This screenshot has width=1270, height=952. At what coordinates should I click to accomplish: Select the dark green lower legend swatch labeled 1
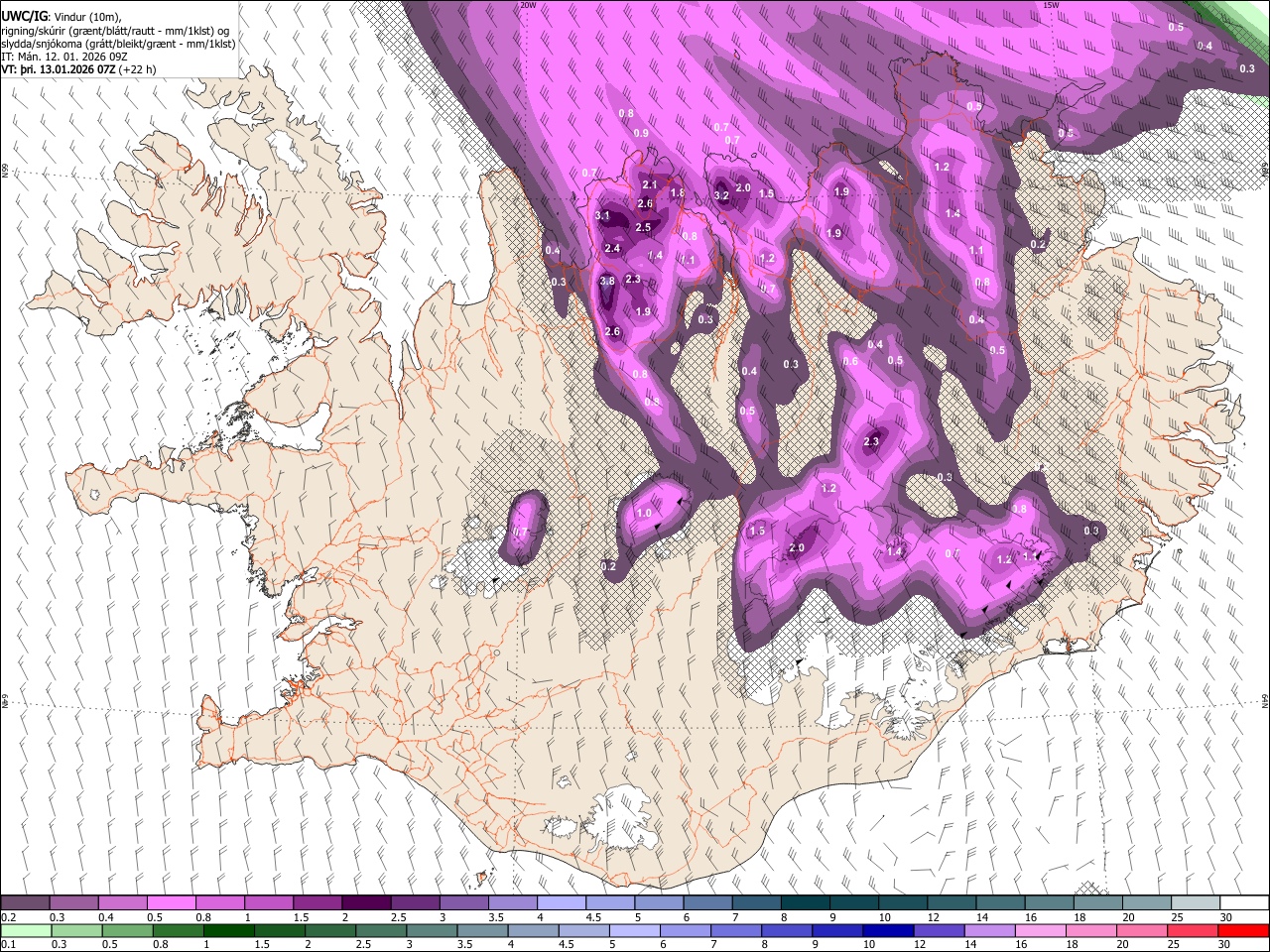[x=228, y=930]
